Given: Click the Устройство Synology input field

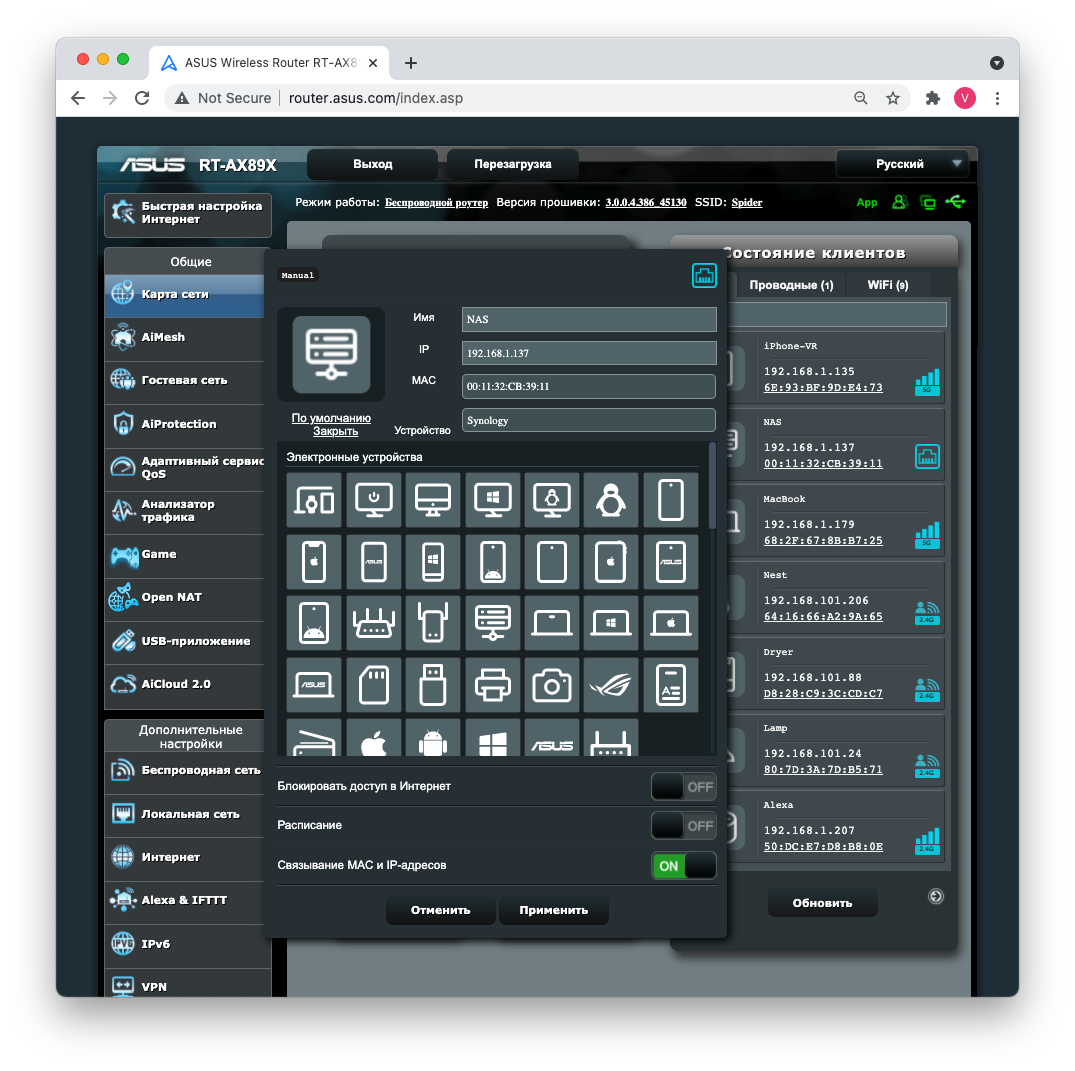Looking at the screenshot, I should 589,420.
